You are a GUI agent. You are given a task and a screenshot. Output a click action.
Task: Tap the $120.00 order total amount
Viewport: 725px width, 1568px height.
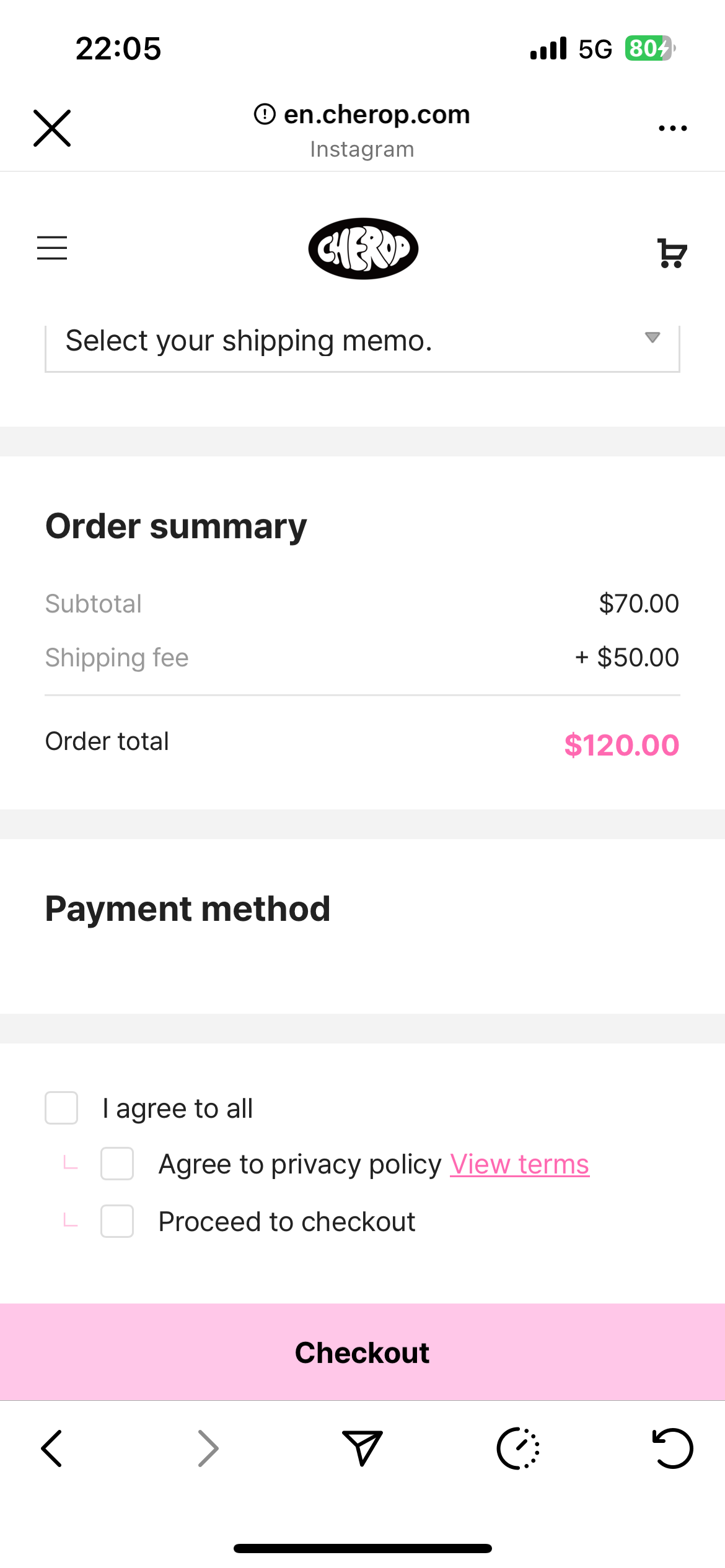pos(622,745)
